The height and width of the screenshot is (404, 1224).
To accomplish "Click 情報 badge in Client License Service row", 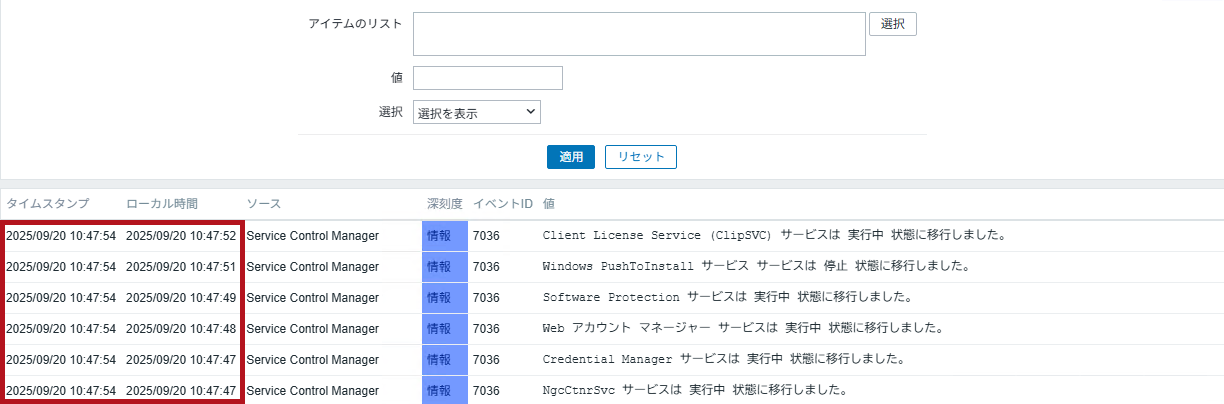I will pyautogui.click(x=439, y=236).
